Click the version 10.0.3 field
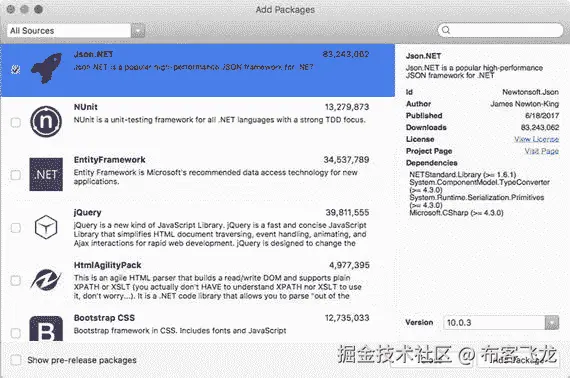The height and width of the screenshot is (378, 570). click(x=494, y=323)
